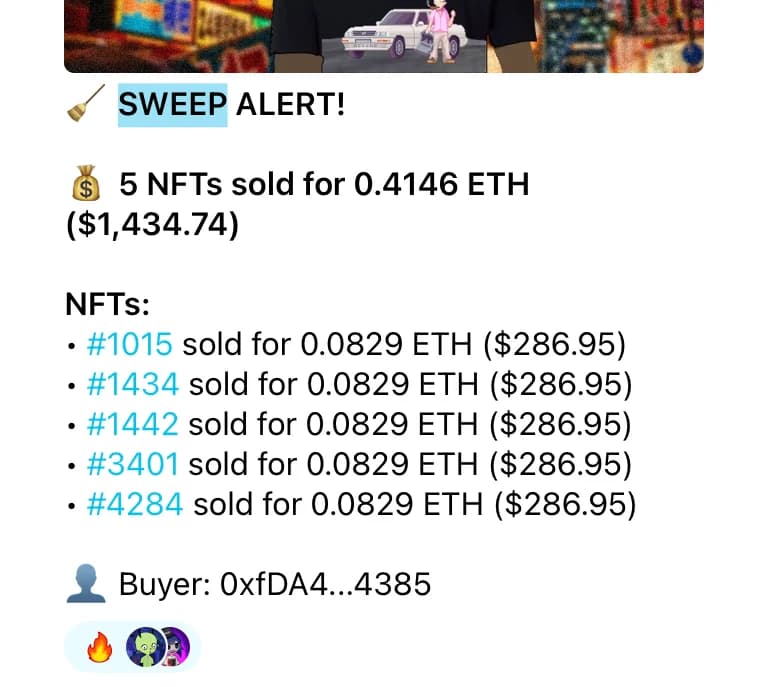The image size is (768, 687).
Task: Click the broom emoji before SWEEP ALERT
Action: click(x=85, y=104)
